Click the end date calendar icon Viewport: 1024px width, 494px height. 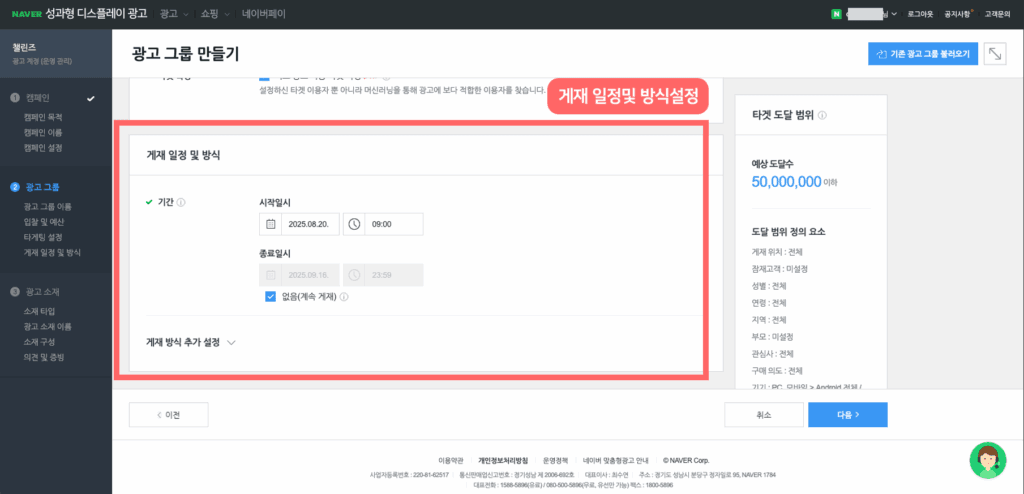point(270,275)
